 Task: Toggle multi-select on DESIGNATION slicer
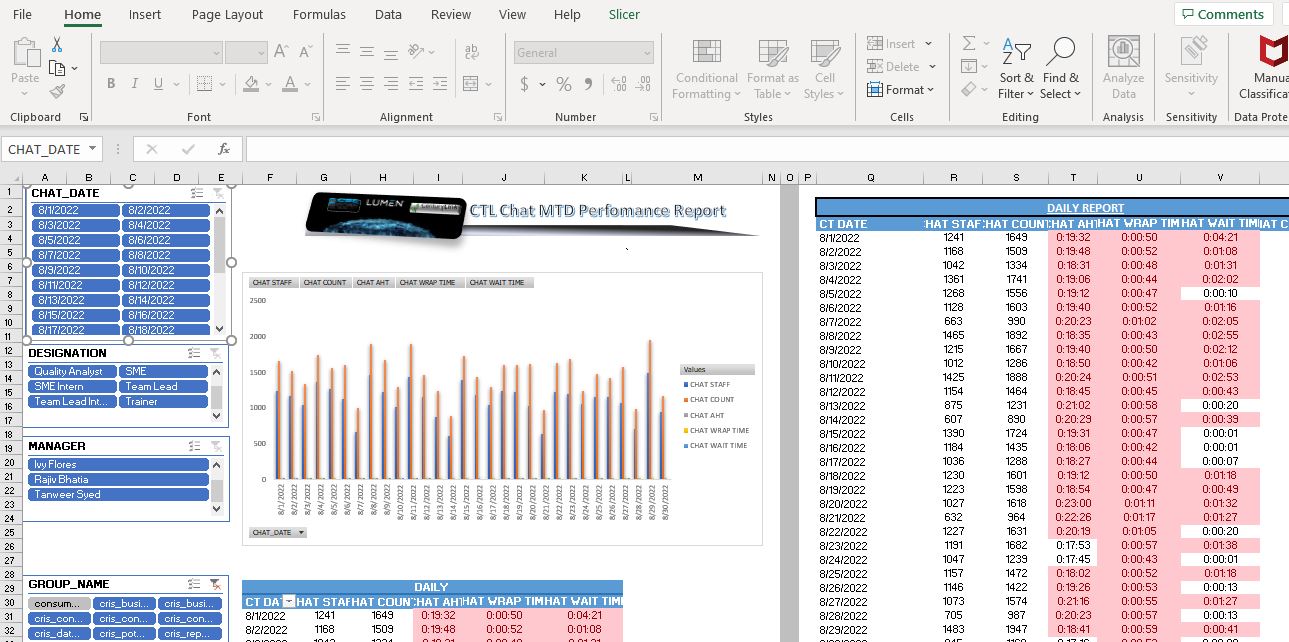(195, 353)
